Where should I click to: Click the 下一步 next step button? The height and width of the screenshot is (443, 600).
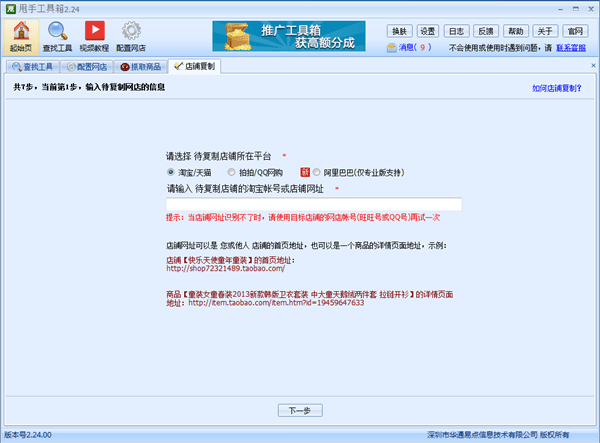[x=299, y=410]
